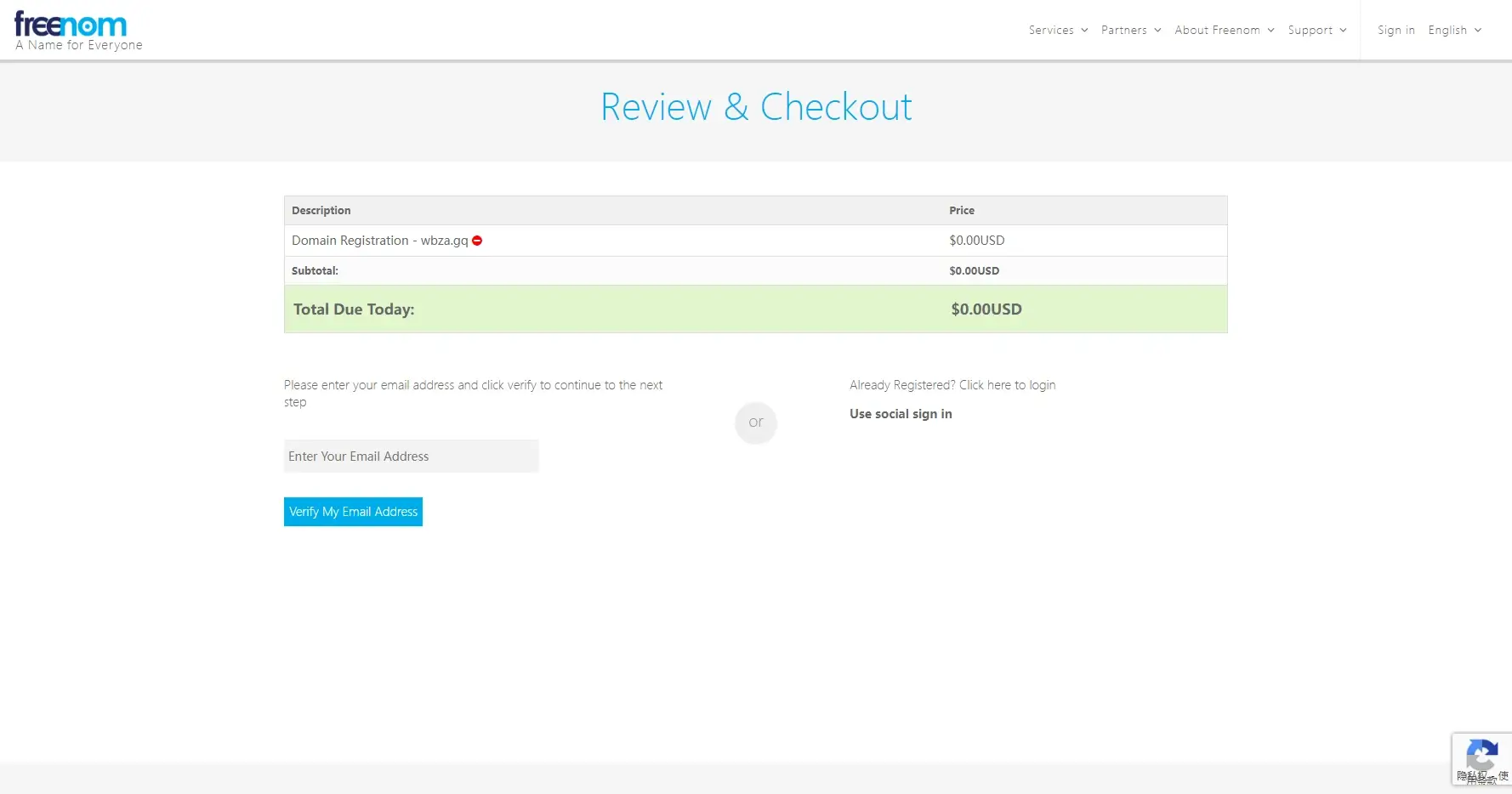Viewport: 1512px width, 794px height.
Task: Click the chevron arrow beside About Freenom
Action: (1270, 31)
